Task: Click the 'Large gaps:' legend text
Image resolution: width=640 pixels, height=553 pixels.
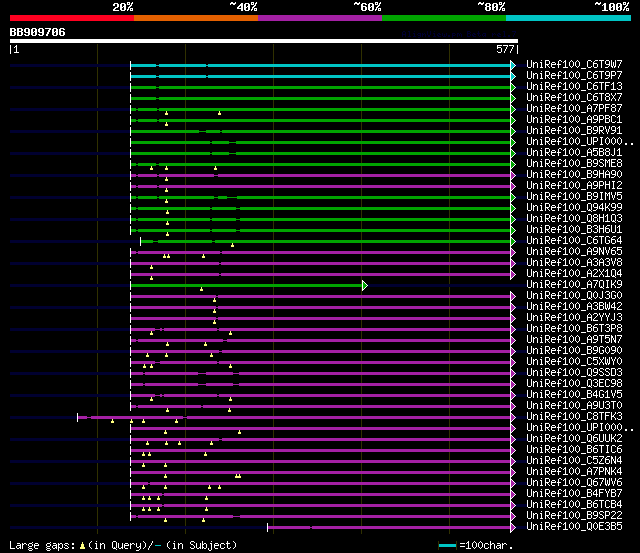Action: (x=42, y=546)
